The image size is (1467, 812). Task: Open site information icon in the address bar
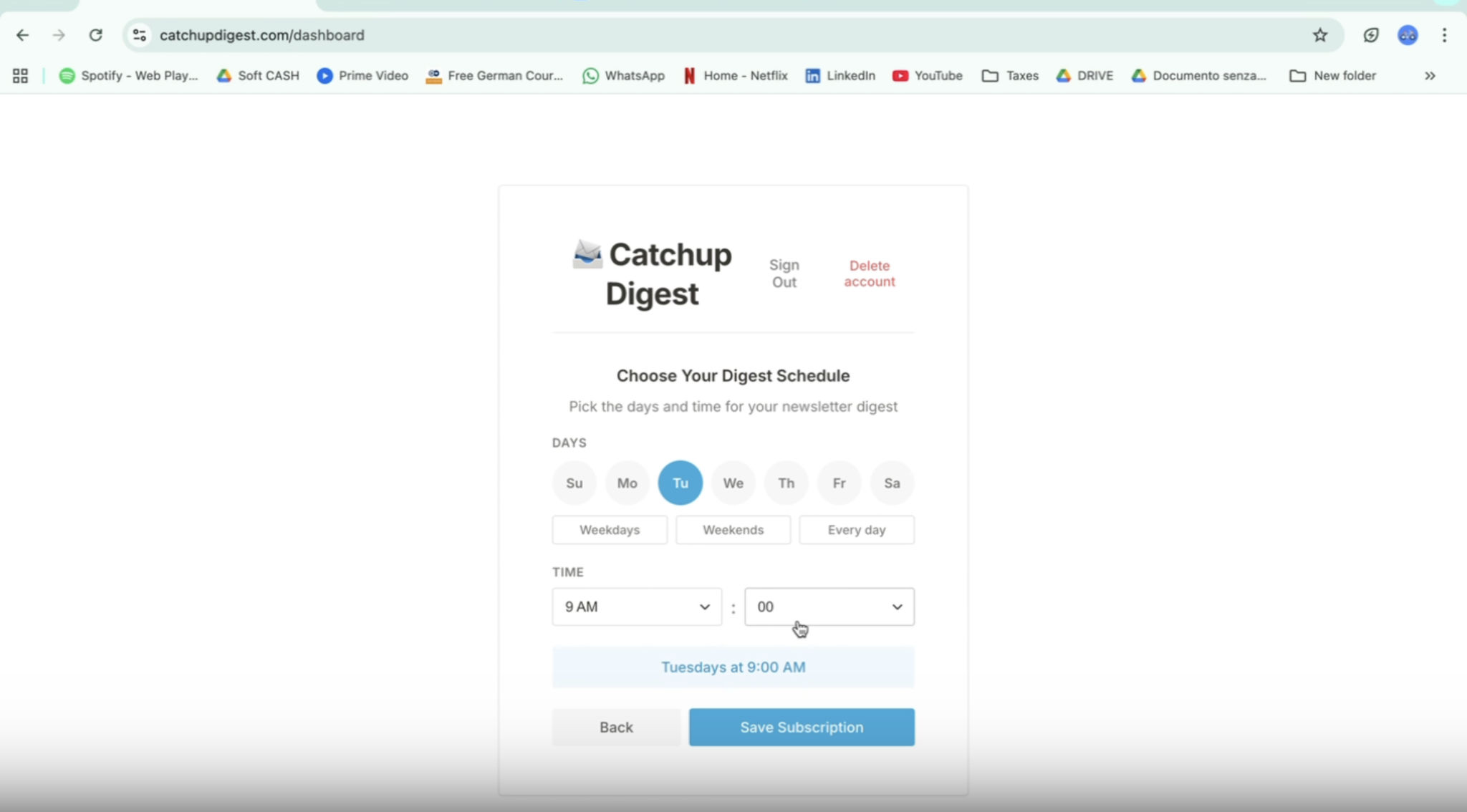(140, 35)
